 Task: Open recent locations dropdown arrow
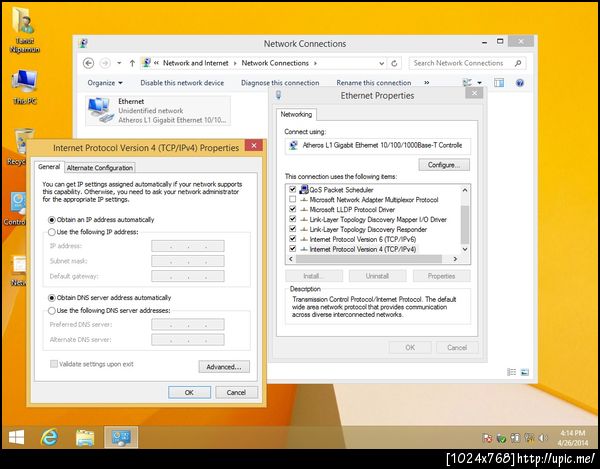(x=119, y=63)
